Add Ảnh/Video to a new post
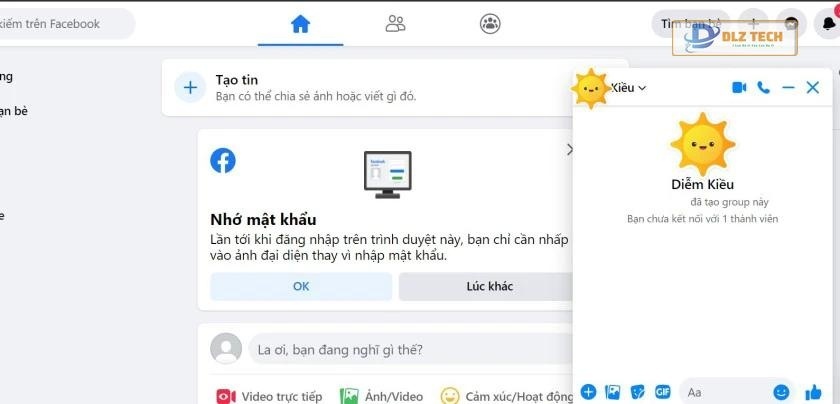The width and height of the screenshot is (840, 404). coord(381,396)
